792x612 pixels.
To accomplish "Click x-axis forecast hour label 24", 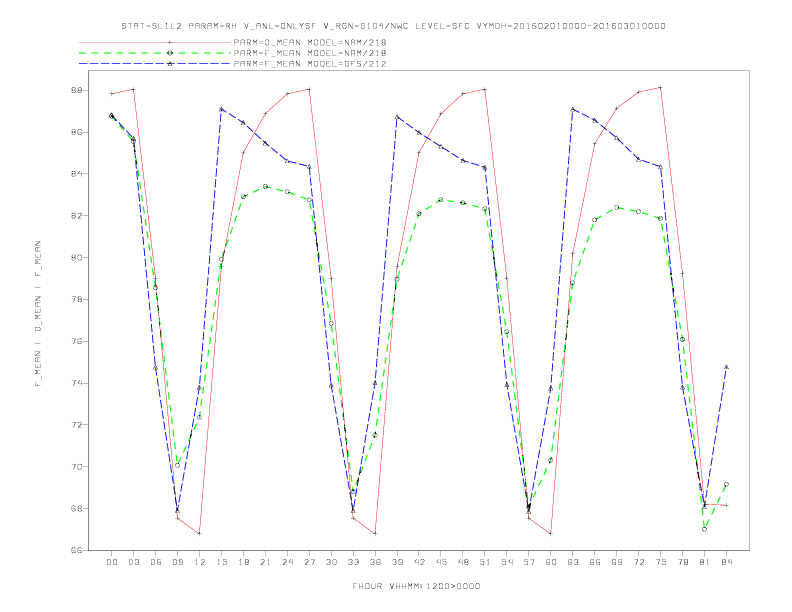I will [x=287, y=562].
